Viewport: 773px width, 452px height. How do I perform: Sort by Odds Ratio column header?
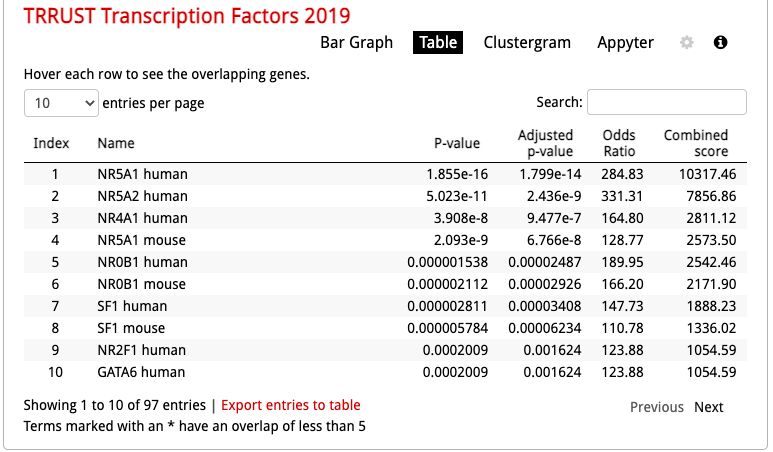point(619,143)
